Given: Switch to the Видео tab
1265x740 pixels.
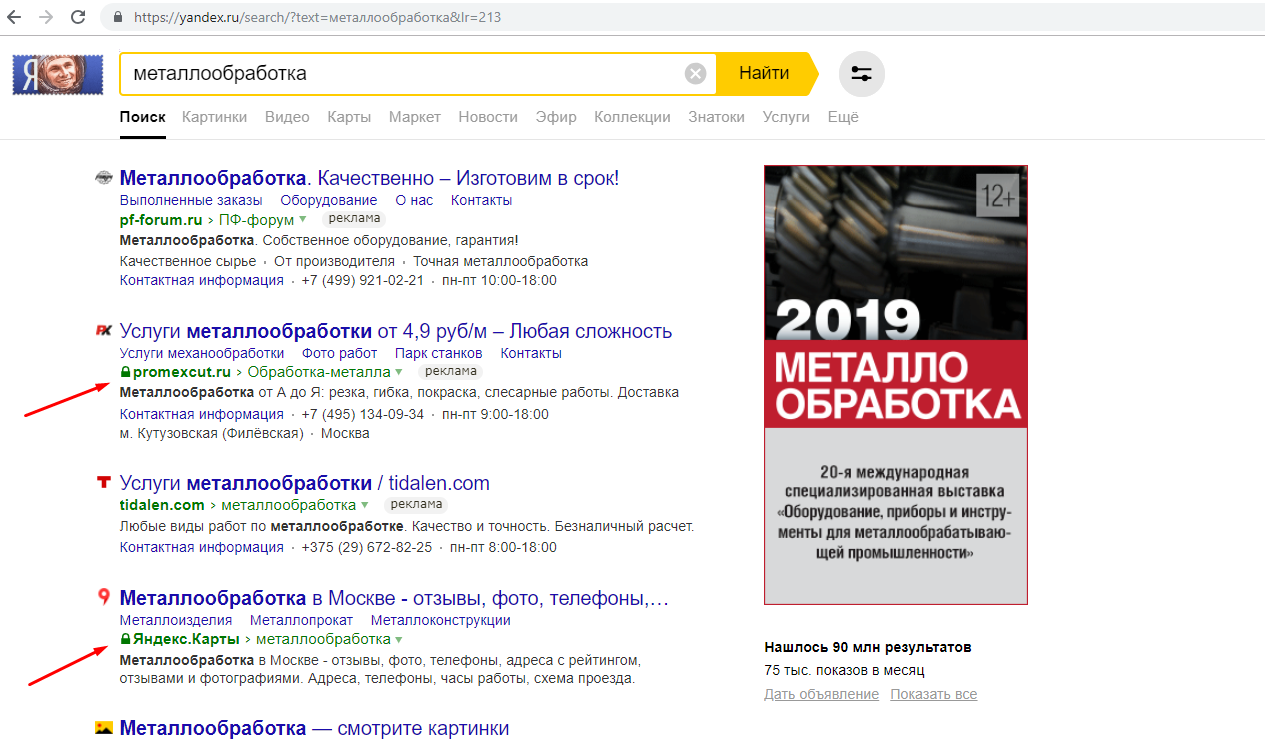Looking at the screenshot, I should pyautogui.click(x=287, y=117).
